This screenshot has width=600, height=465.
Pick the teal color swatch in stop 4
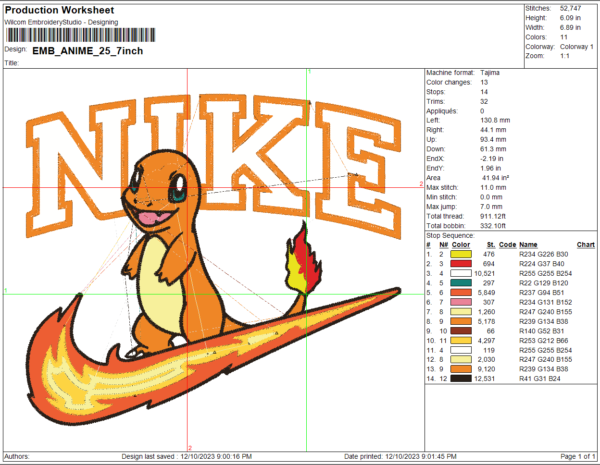(461, 282)
